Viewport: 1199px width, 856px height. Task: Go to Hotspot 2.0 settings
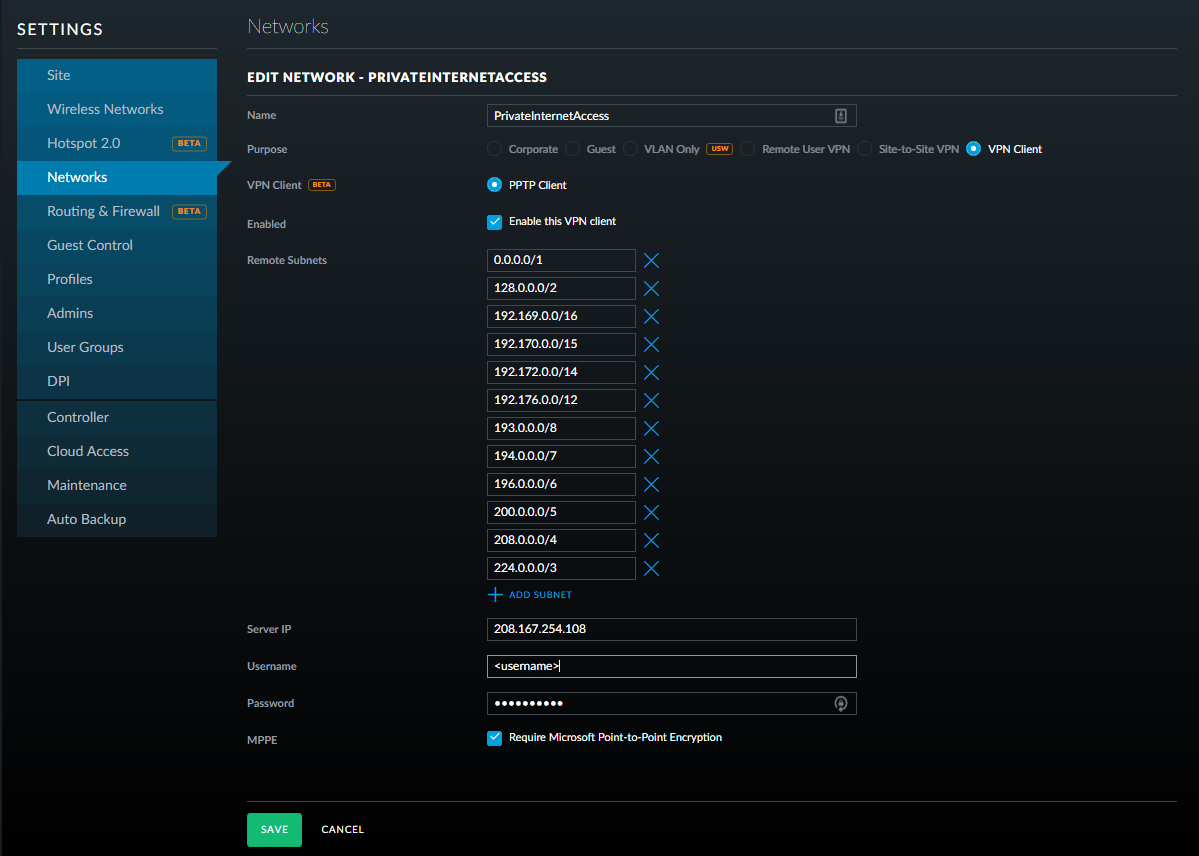pos(117,143)
